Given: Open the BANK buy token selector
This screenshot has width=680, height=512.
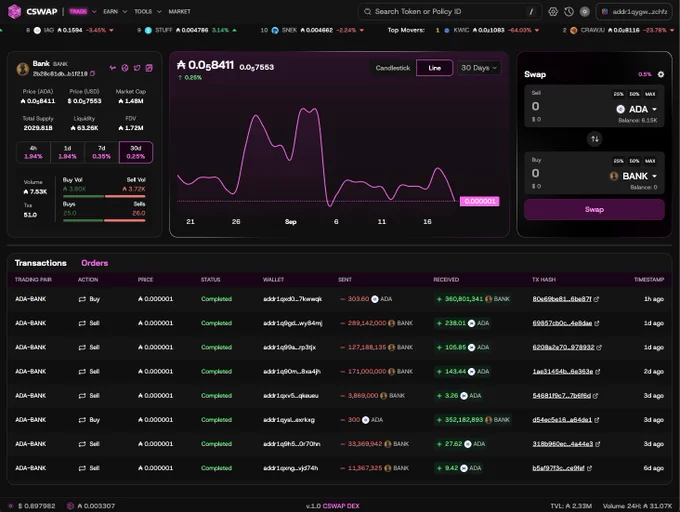Looking at the screenshot, I should click(633, 176).
